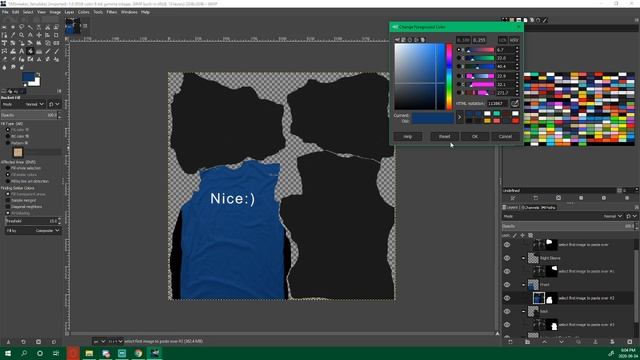This screenshot has height=360, width=640.
Task: Select the Clone stamp tool
Action: coord(39,59)
